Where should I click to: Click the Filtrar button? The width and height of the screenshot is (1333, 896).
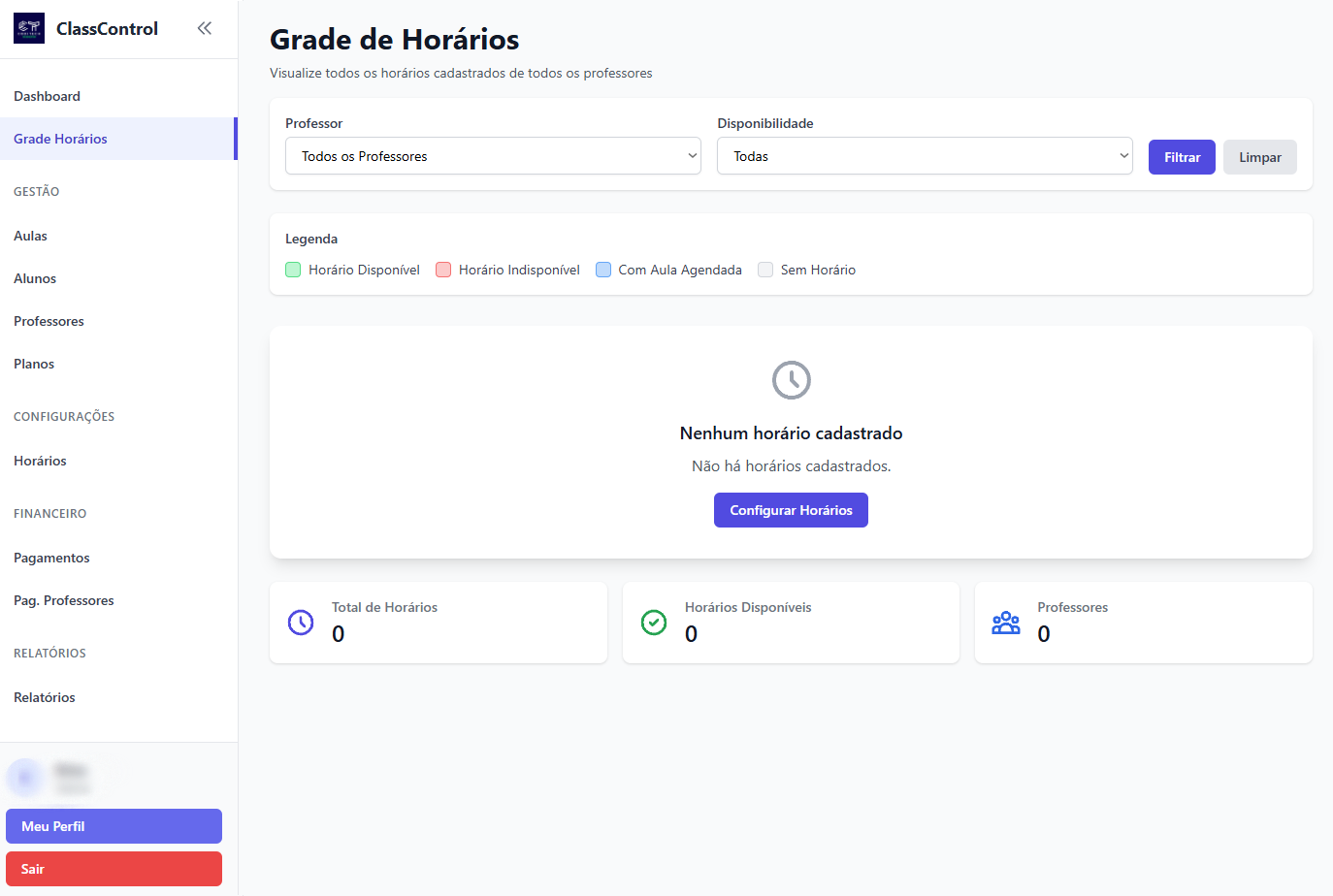[1181, 155]
